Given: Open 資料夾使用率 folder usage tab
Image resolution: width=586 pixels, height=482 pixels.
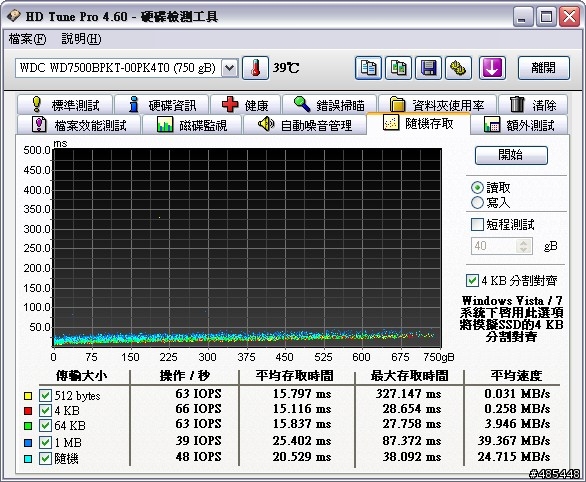Looking at the screenshot, I should (x=437, y=105).
